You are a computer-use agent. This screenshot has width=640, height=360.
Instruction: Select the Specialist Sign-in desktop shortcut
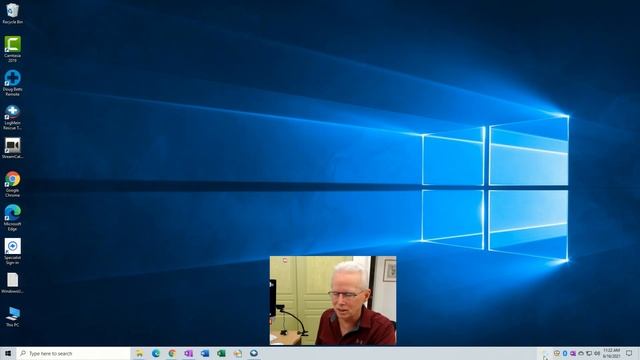pos(12,251)
